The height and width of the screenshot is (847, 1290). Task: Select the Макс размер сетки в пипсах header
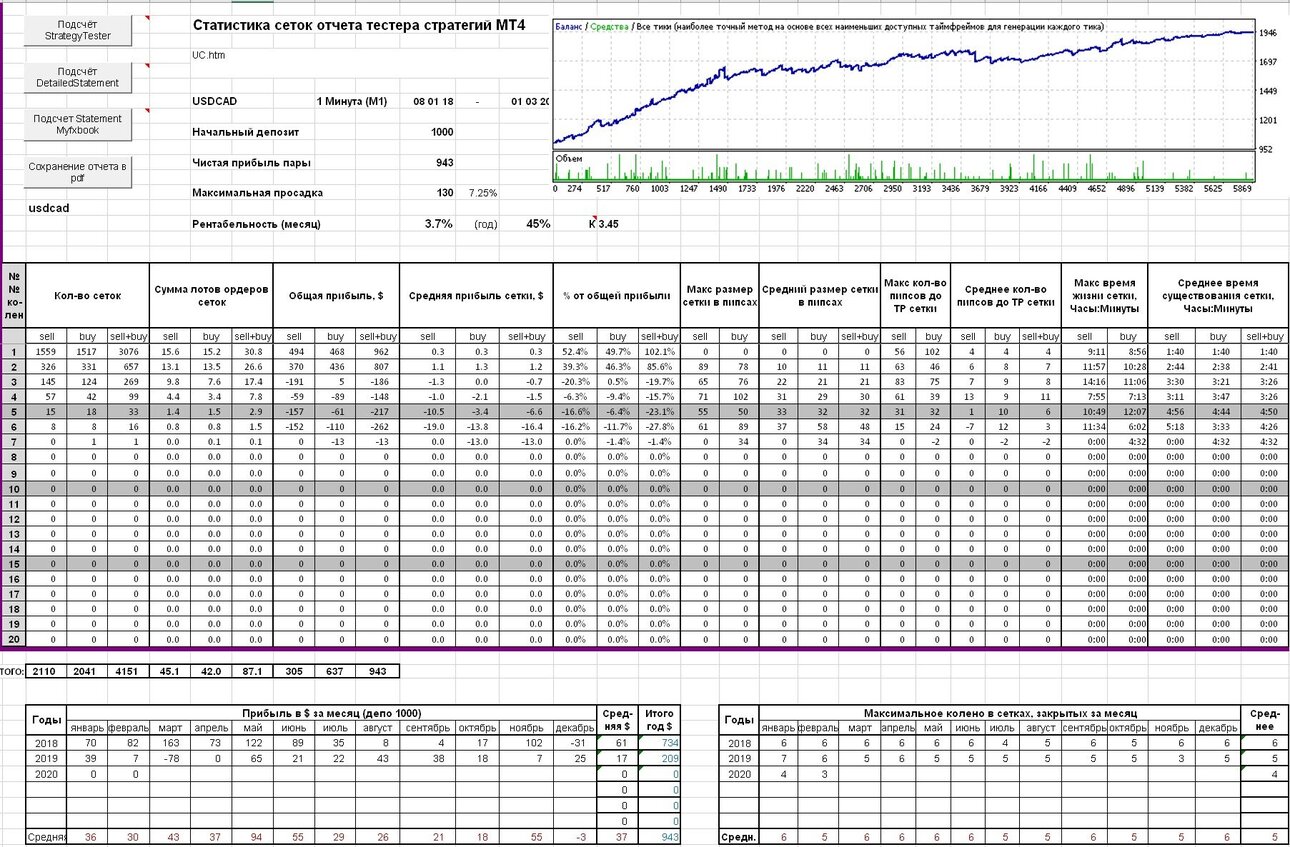pos(720,296)
